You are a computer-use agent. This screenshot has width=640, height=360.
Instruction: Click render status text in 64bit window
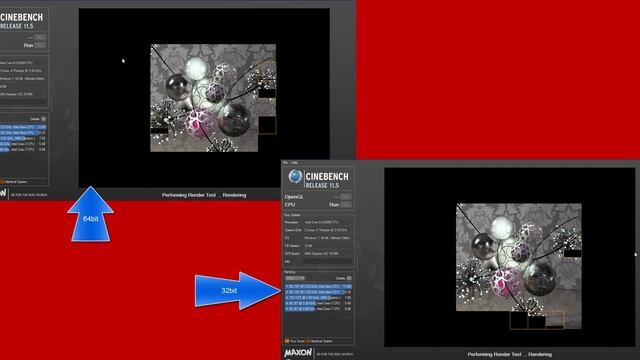[x=204, y=195]
